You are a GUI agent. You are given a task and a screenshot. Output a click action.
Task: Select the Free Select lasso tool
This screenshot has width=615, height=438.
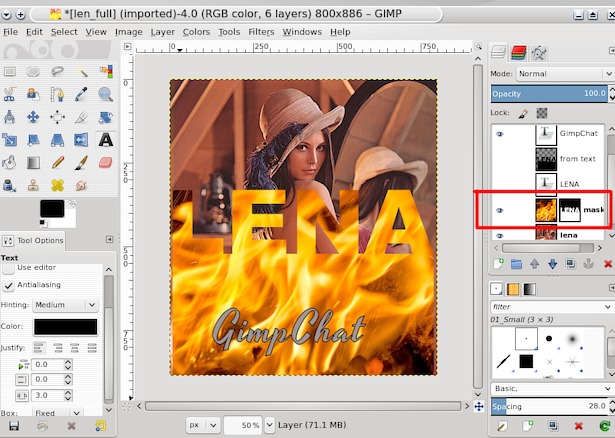click(x=57, y=71)
